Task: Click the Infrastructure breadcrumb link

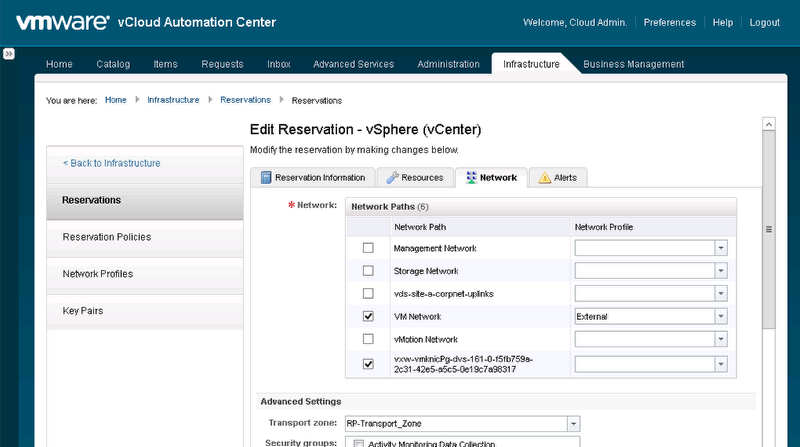Action: (173, 100)
